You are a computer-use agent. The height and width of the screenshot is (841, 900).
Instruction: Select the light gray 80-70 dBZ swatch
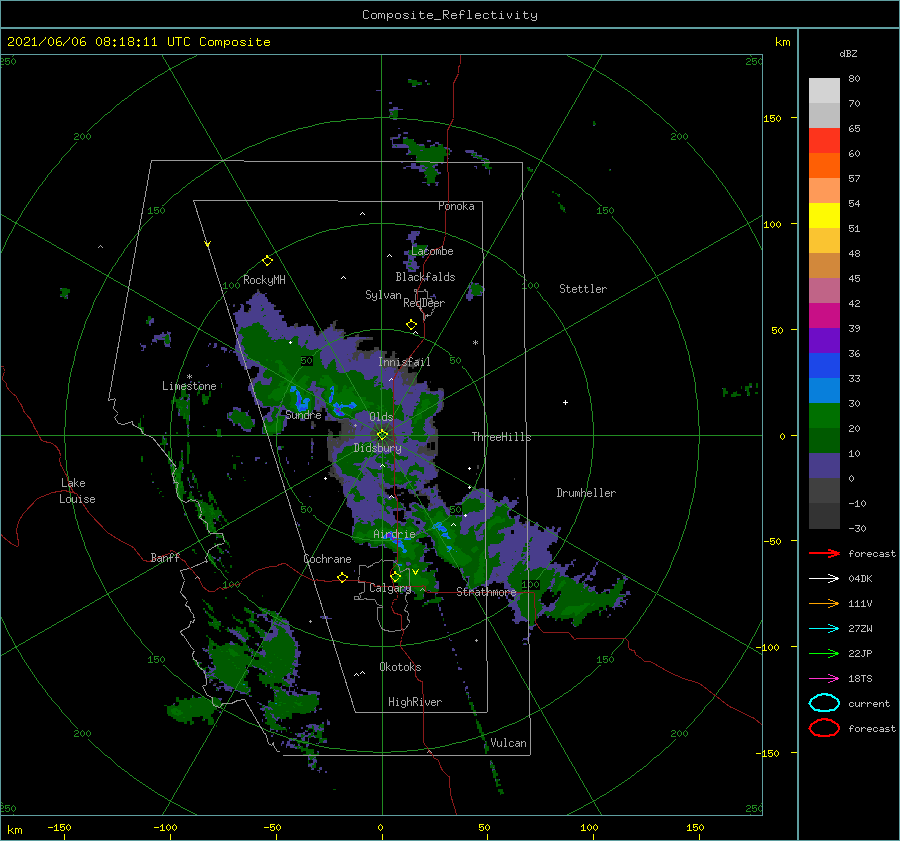[824, 91]
